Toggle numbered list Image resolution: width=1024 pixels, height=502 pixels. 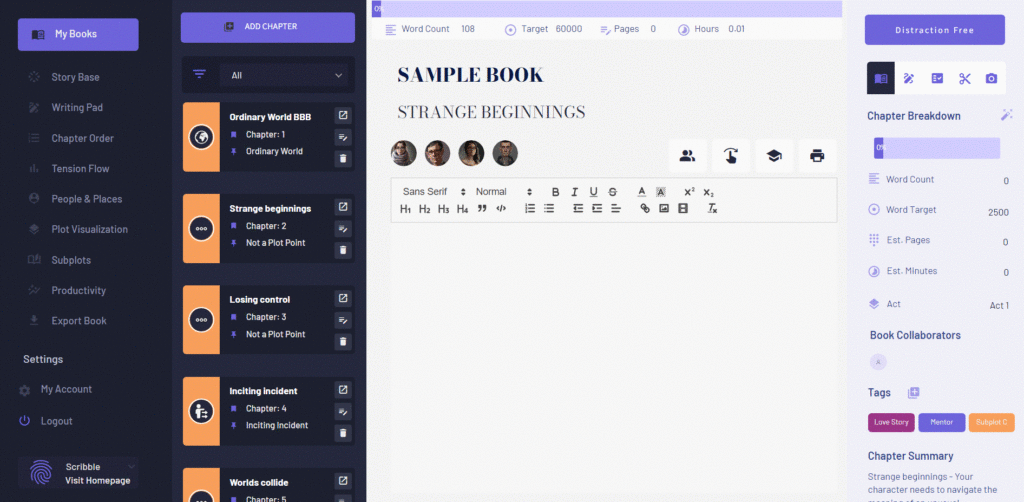coord(530,209)
